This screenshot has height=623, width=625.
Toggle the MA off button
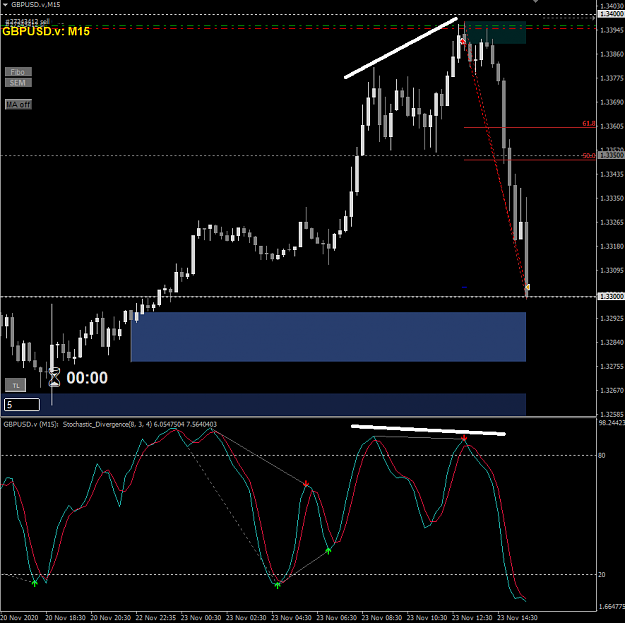(x=18, y=104)
